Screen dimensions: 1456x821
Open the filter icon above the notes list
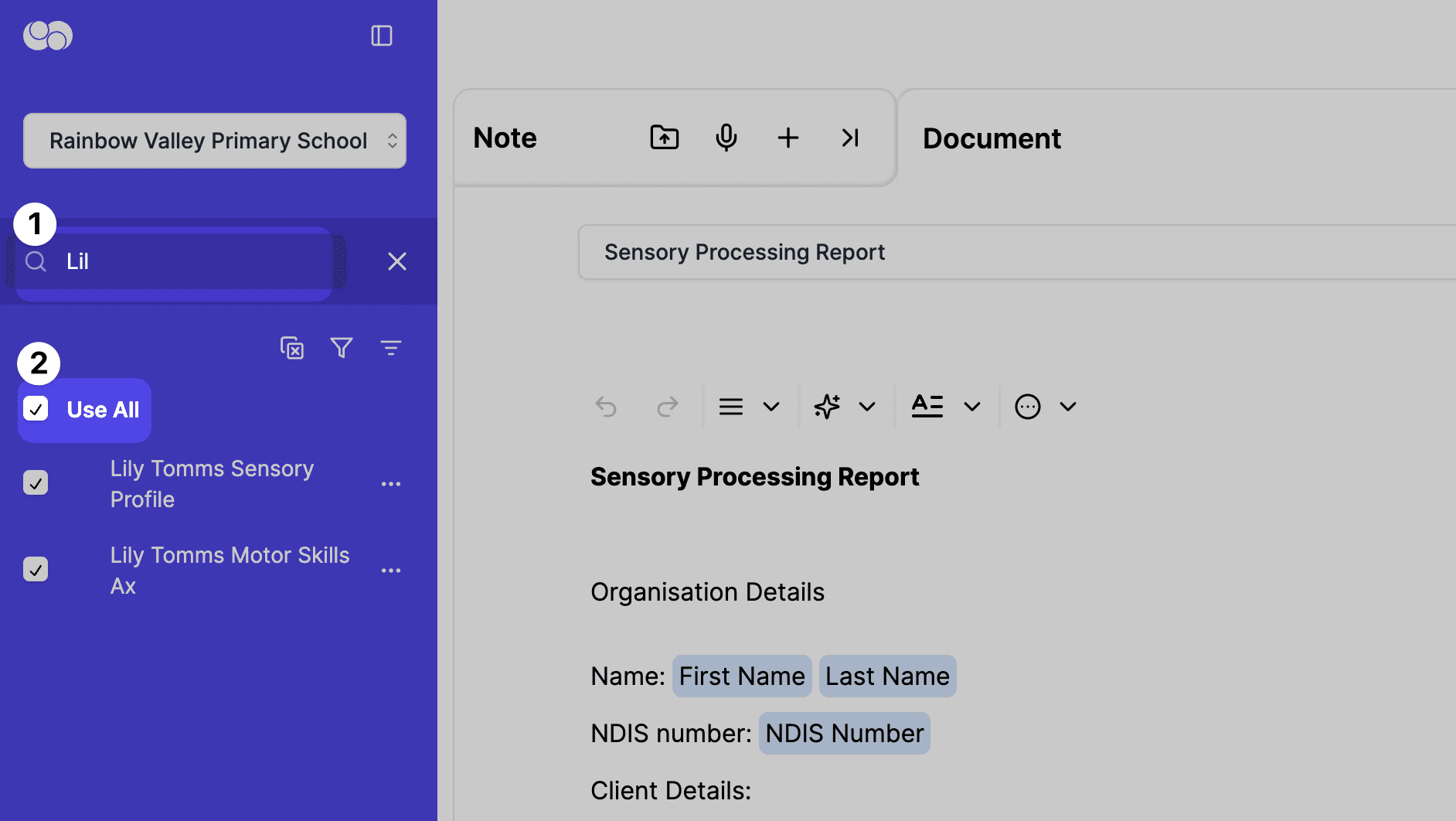tap(342, 348)
